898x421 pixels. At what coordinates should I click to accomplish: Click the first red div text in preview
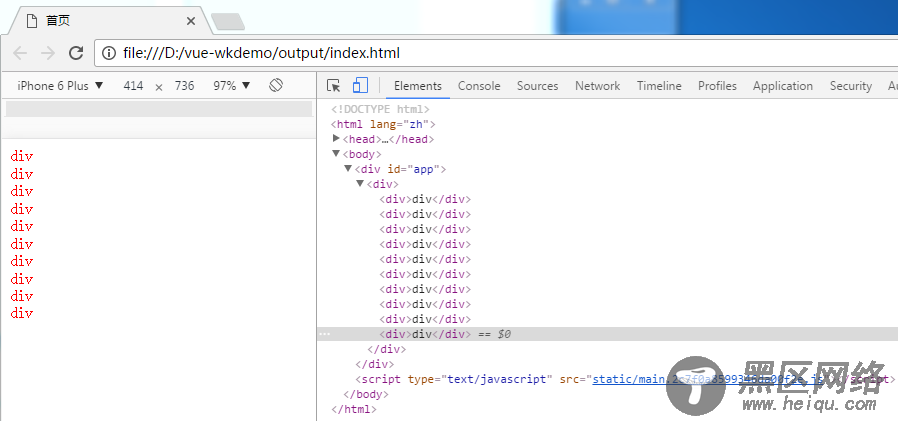(22, 156)
